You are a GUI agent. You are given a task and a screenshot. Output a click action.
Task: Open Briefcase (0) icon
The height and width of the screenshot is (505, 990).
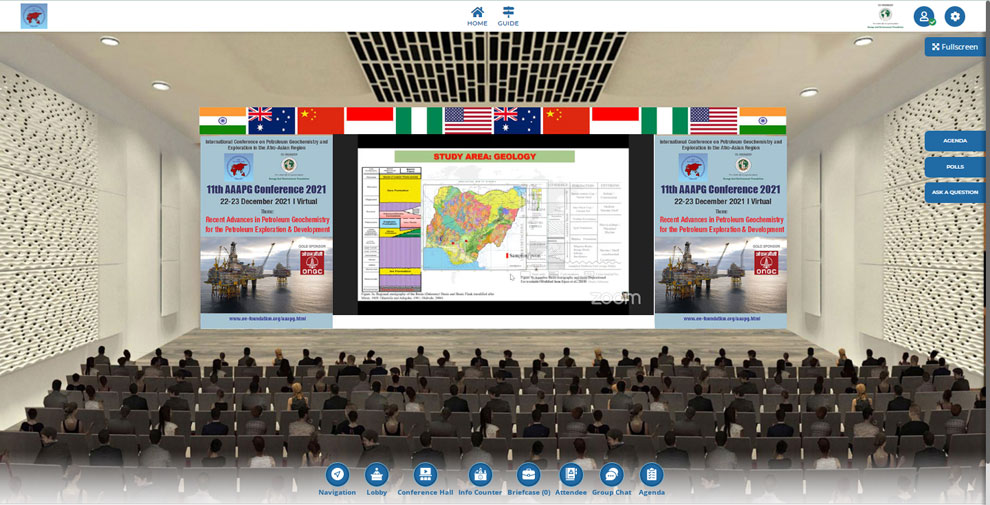point(528,480)
